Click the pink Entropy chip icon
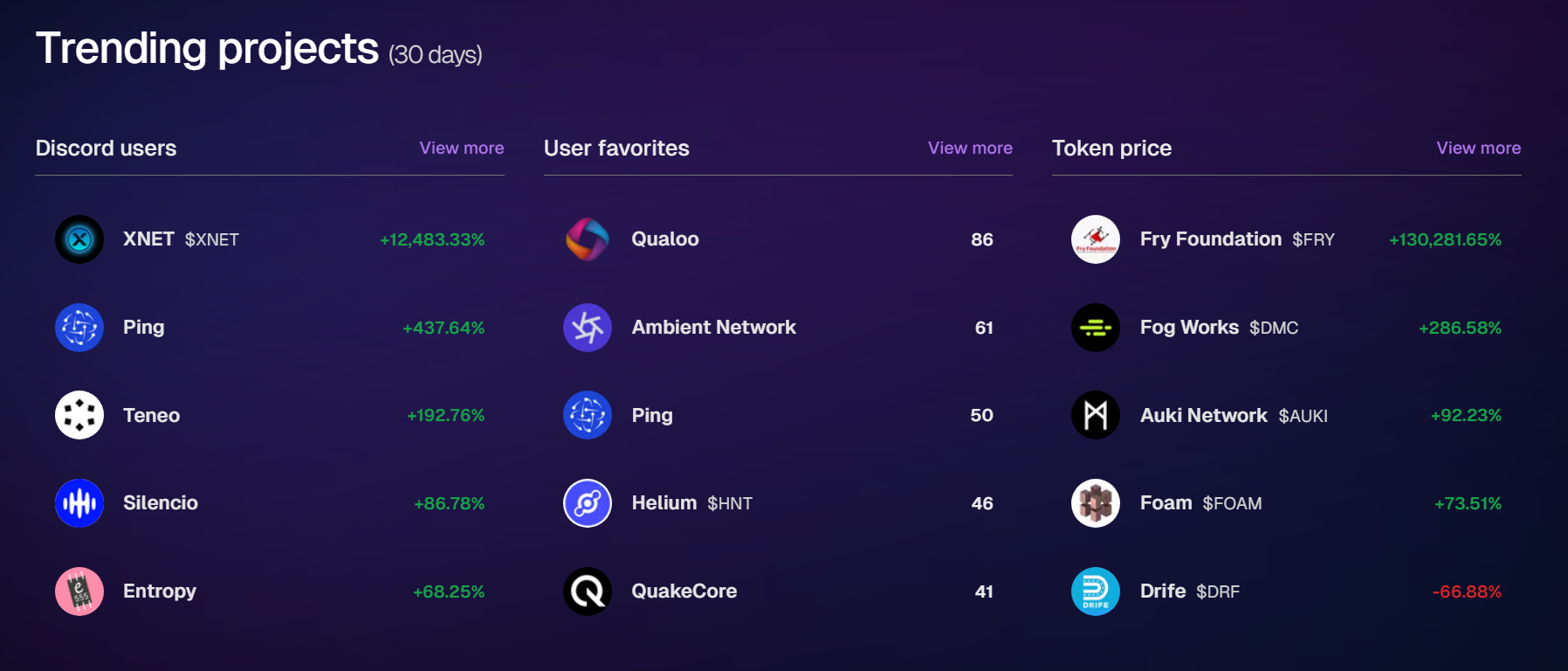The image size is (1568, 671). pyautogui.click(x=79, y=591)
